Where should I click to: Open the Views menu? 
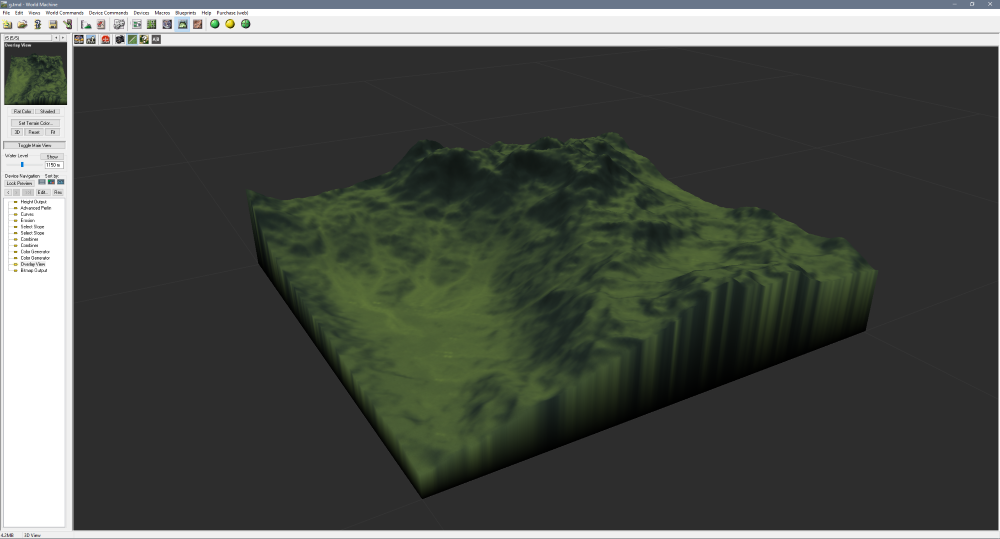(34, 13)
